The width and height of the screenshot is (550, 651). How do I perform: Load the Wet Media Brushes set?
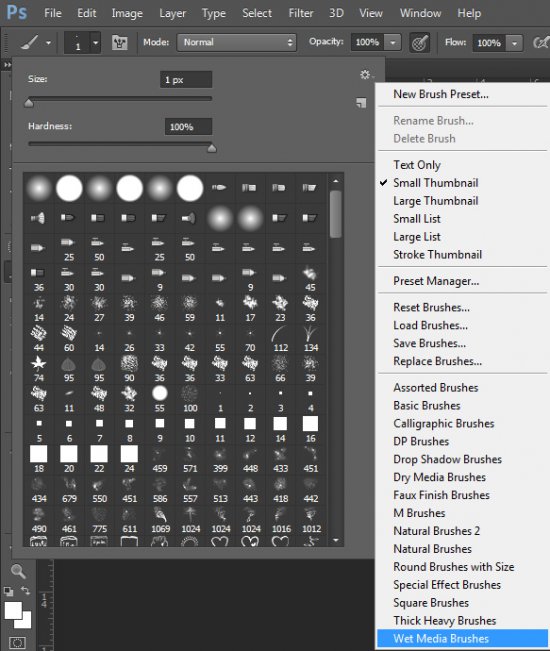coord(463,639)
